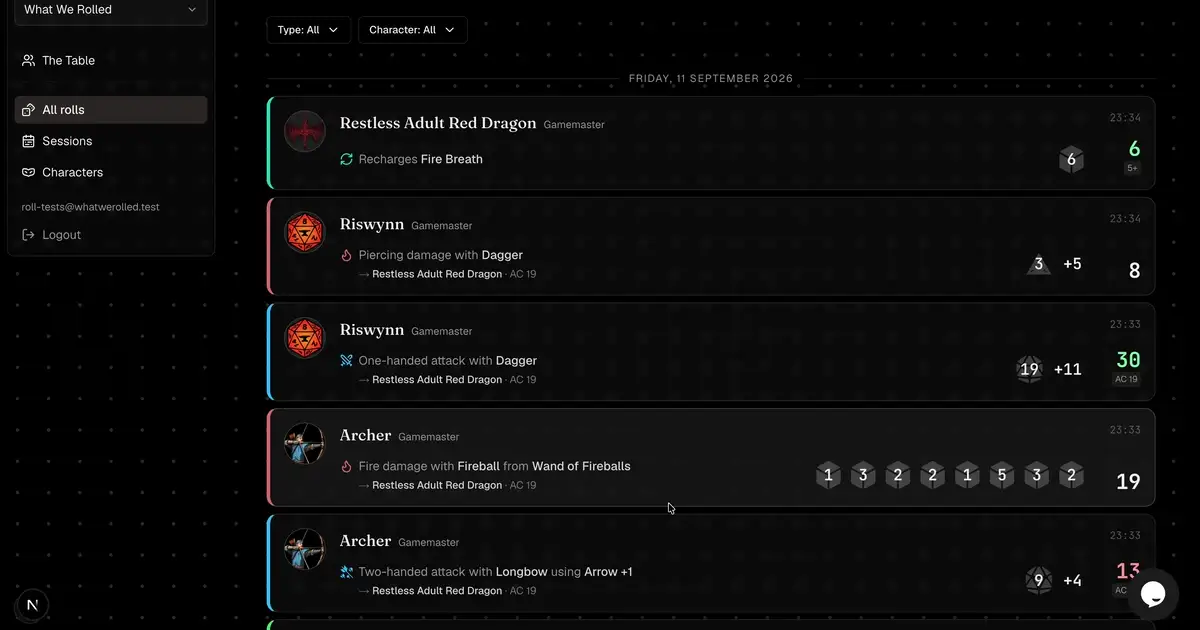Select All rolls in the sidebar

111,110
